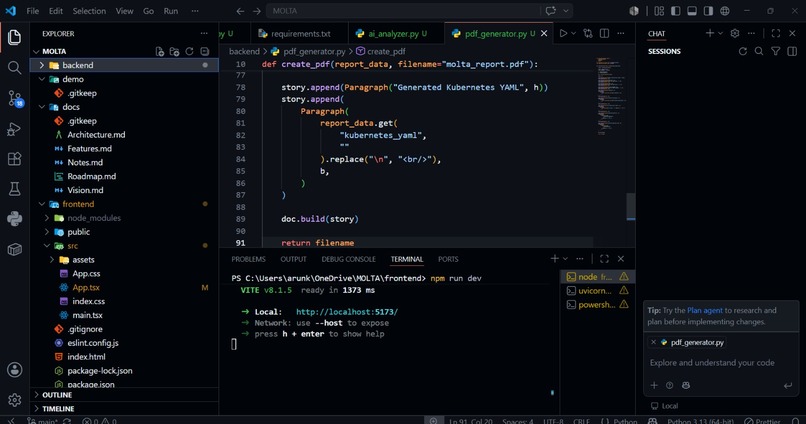Open Architecture.md in docs folder

[x=125, y=135]
